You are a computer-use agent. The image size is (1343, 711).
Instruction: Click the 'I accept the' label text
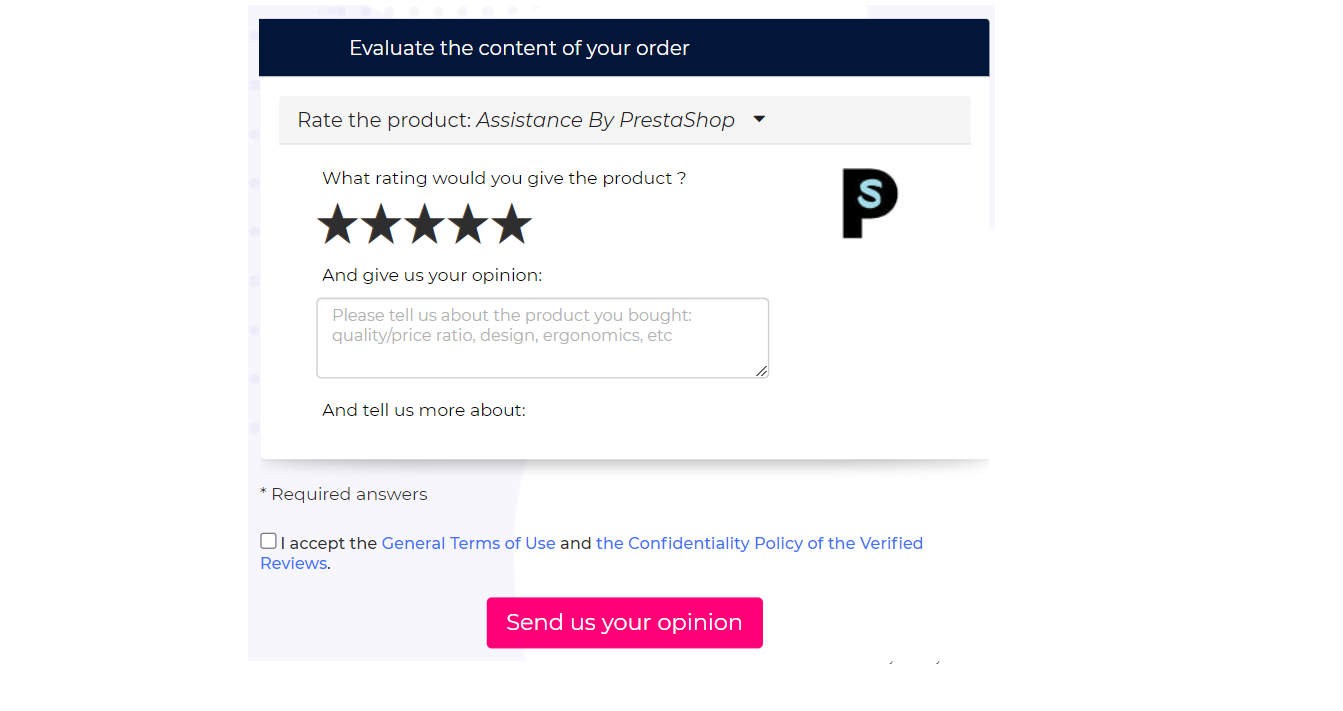point(328,543)
